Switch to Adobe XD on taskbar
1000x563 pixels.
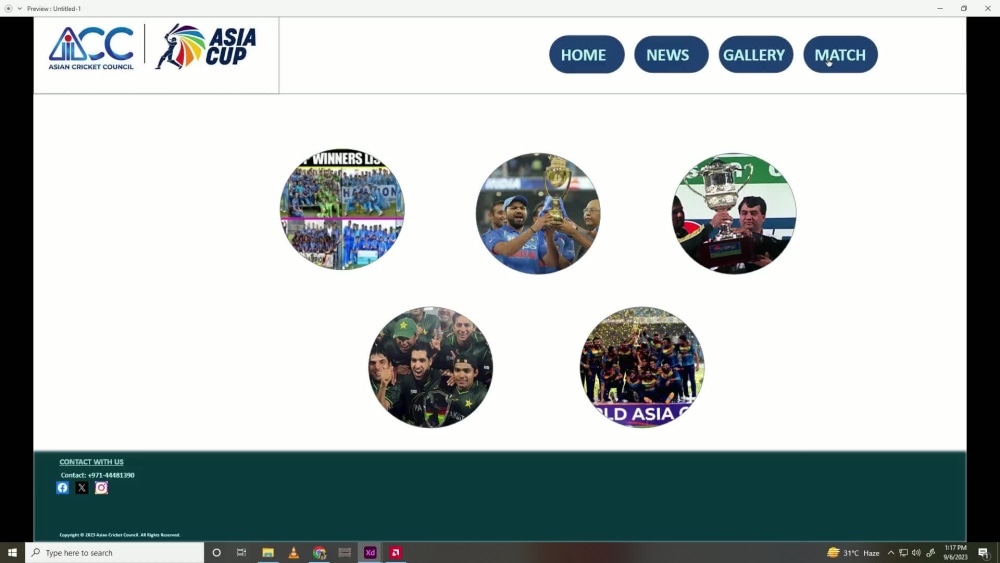pos(370,552)
